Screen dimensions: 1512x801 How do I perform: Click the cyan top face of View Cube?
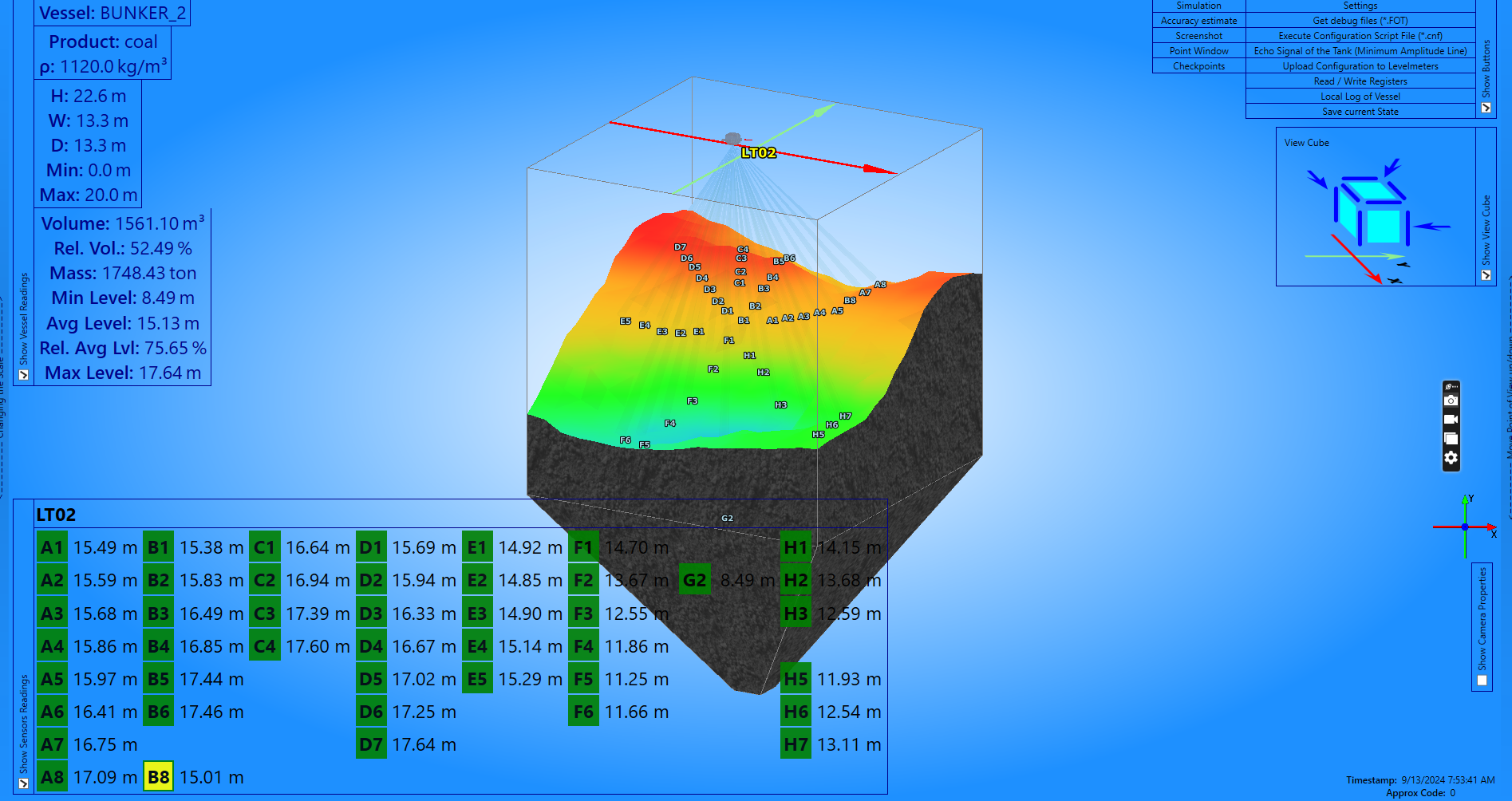pos(1371,193)
